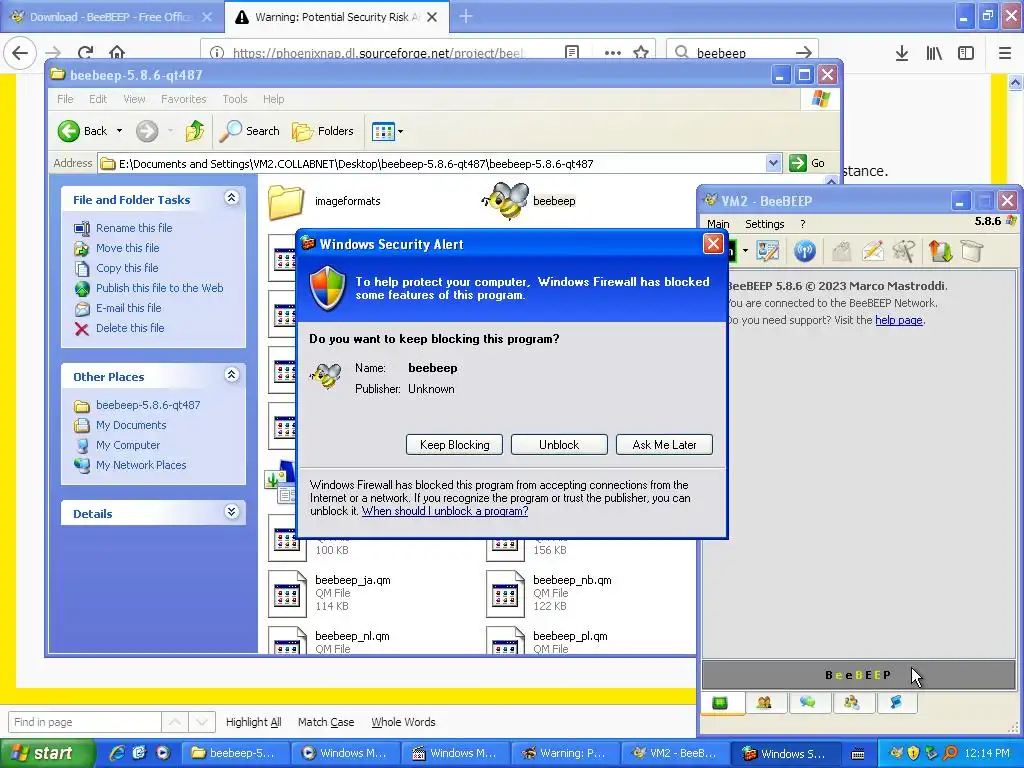Click the Up folder icon in Explorer
The image size is (1024, 768).
point(194,131)
